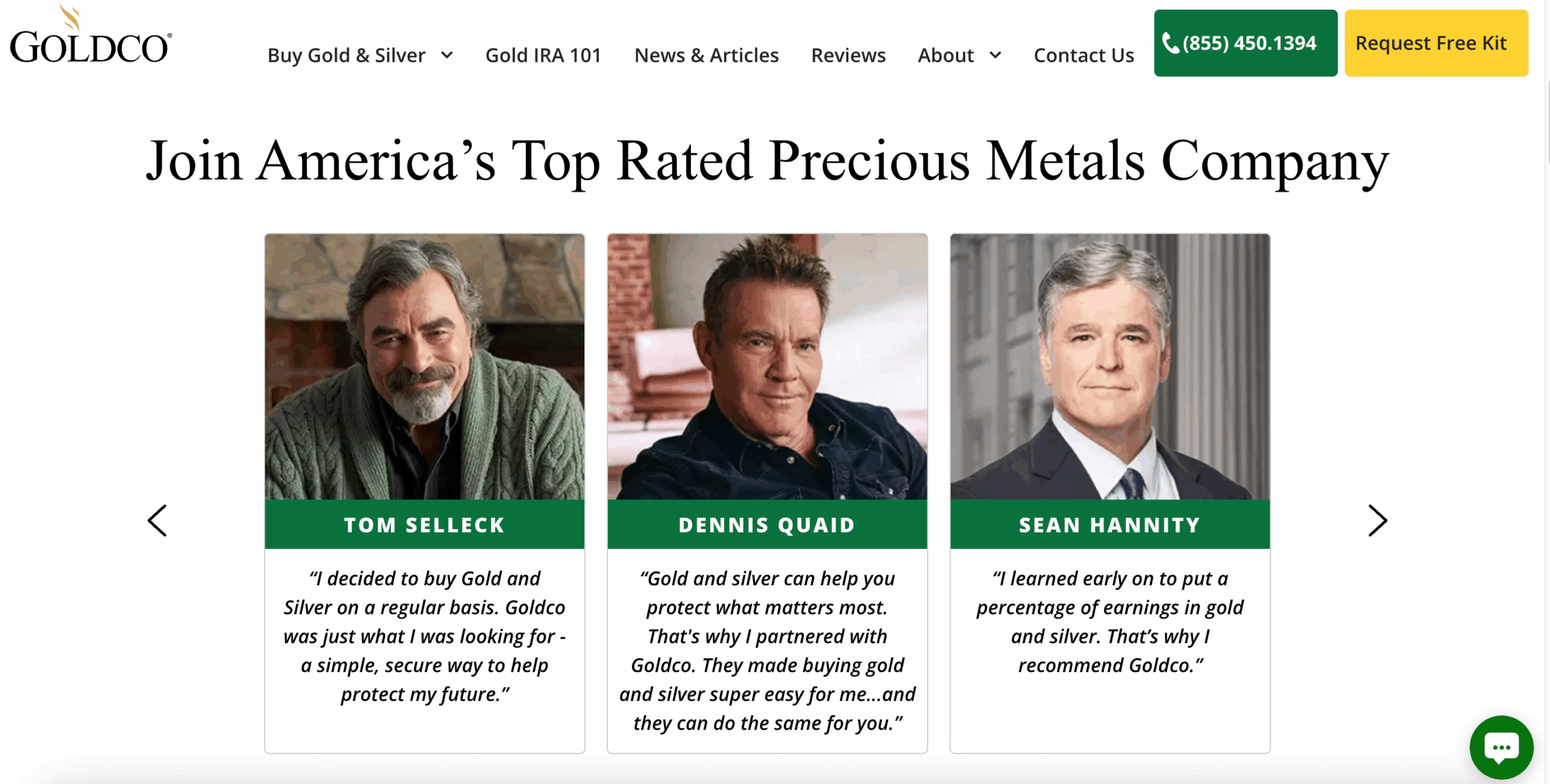Expand Buy Gold & Silver dropdown chevron
Screen dimensions: 1550x784
pos(447,56)
